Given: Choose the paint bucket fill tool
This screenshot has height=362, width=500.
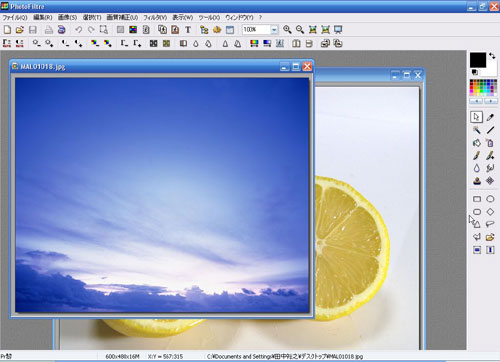Looking at the screenshot, I should click(x=477, y=143).
